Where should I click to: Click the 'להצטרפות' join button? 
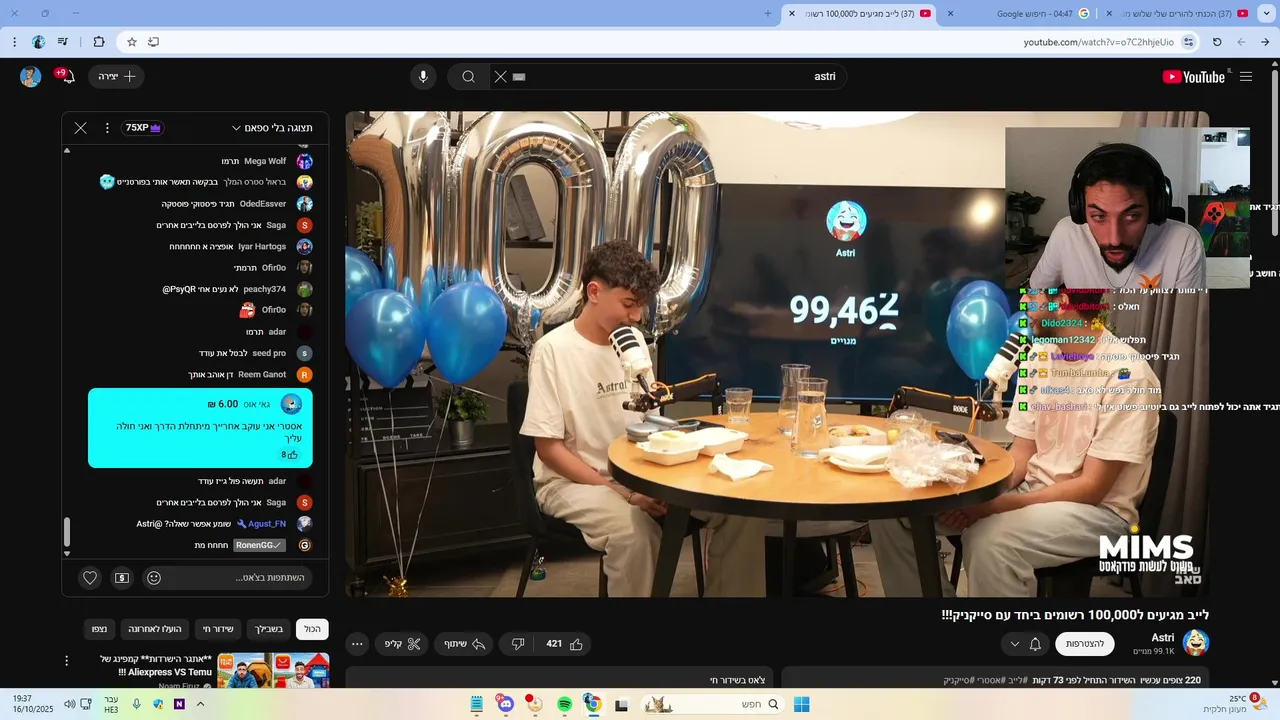click(x=1085, y=644)
